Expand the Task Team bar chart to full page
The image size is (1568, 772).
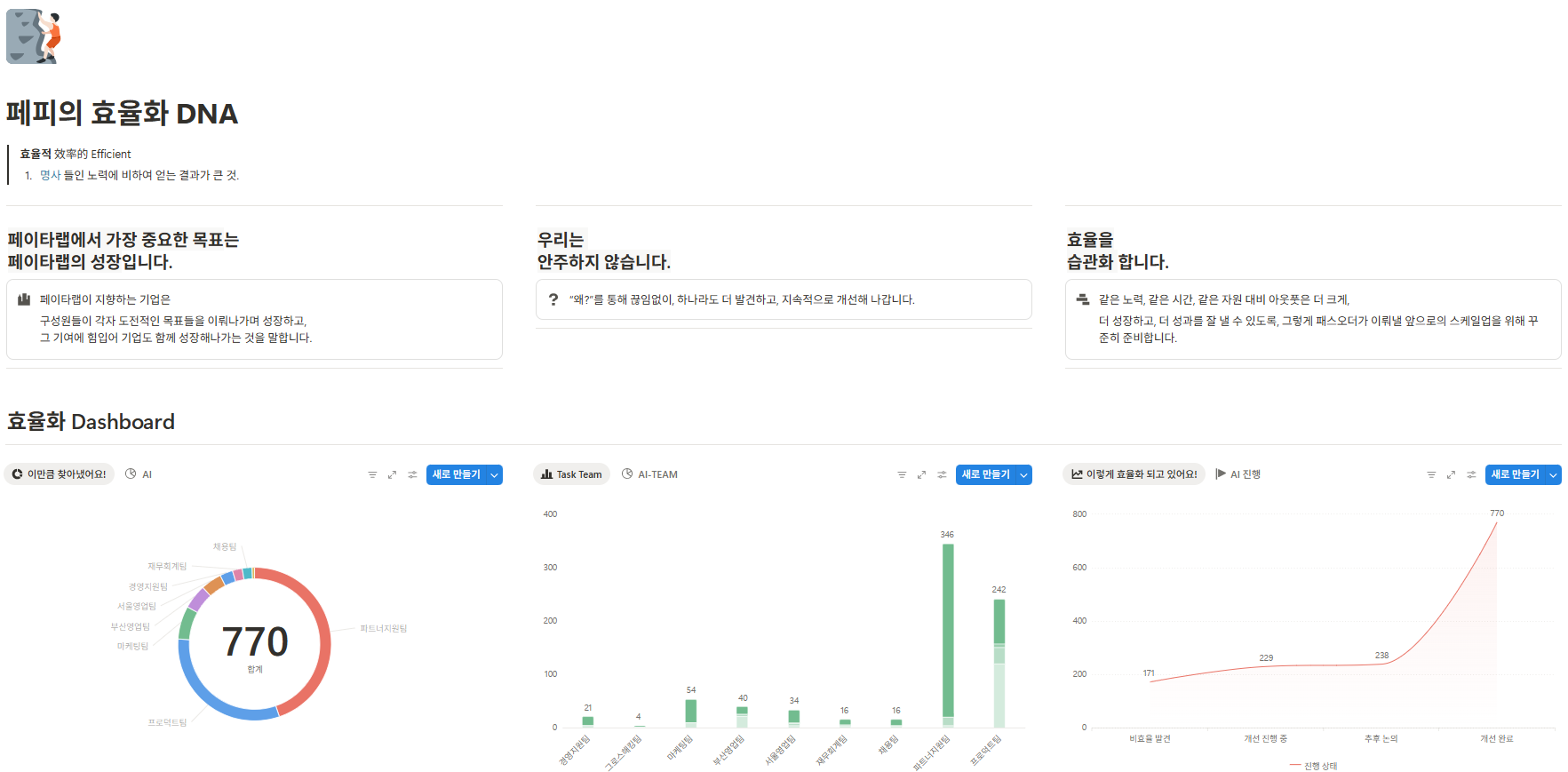(x=921, y=475)
